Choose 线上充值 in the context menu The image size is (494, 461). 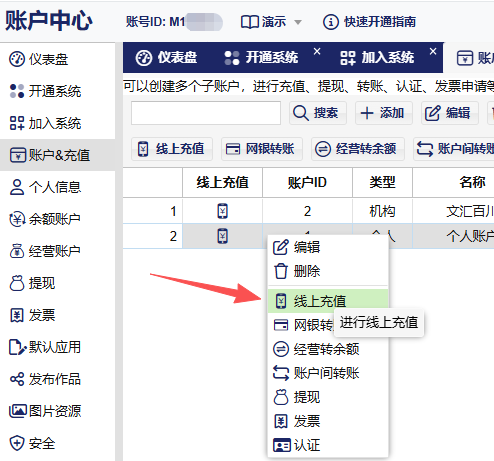pos(328,301)
